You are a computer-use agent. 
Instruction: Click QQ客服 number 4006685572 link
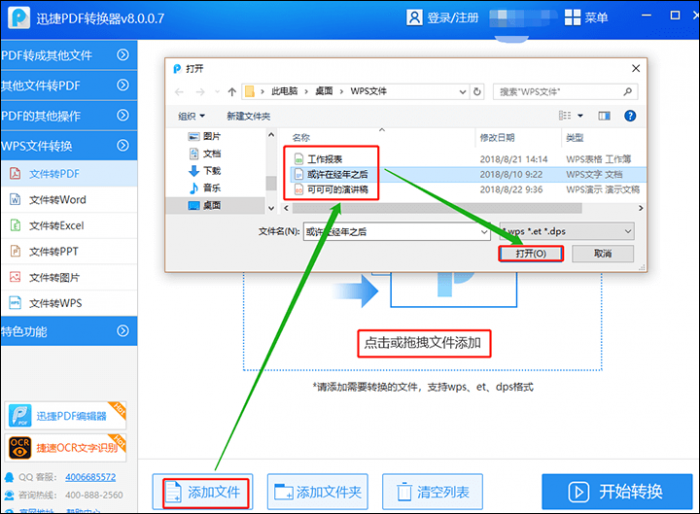[x=90, y=477]
